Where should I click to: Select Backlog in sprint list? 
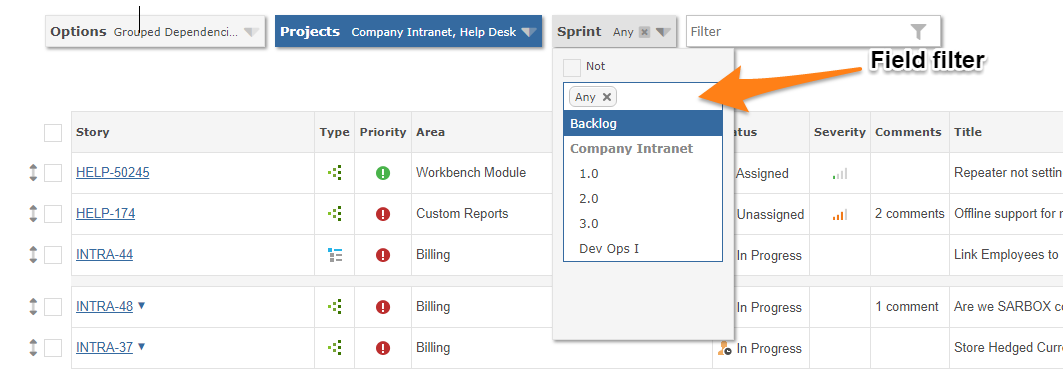pyautogui.click(x=643, y=123)
